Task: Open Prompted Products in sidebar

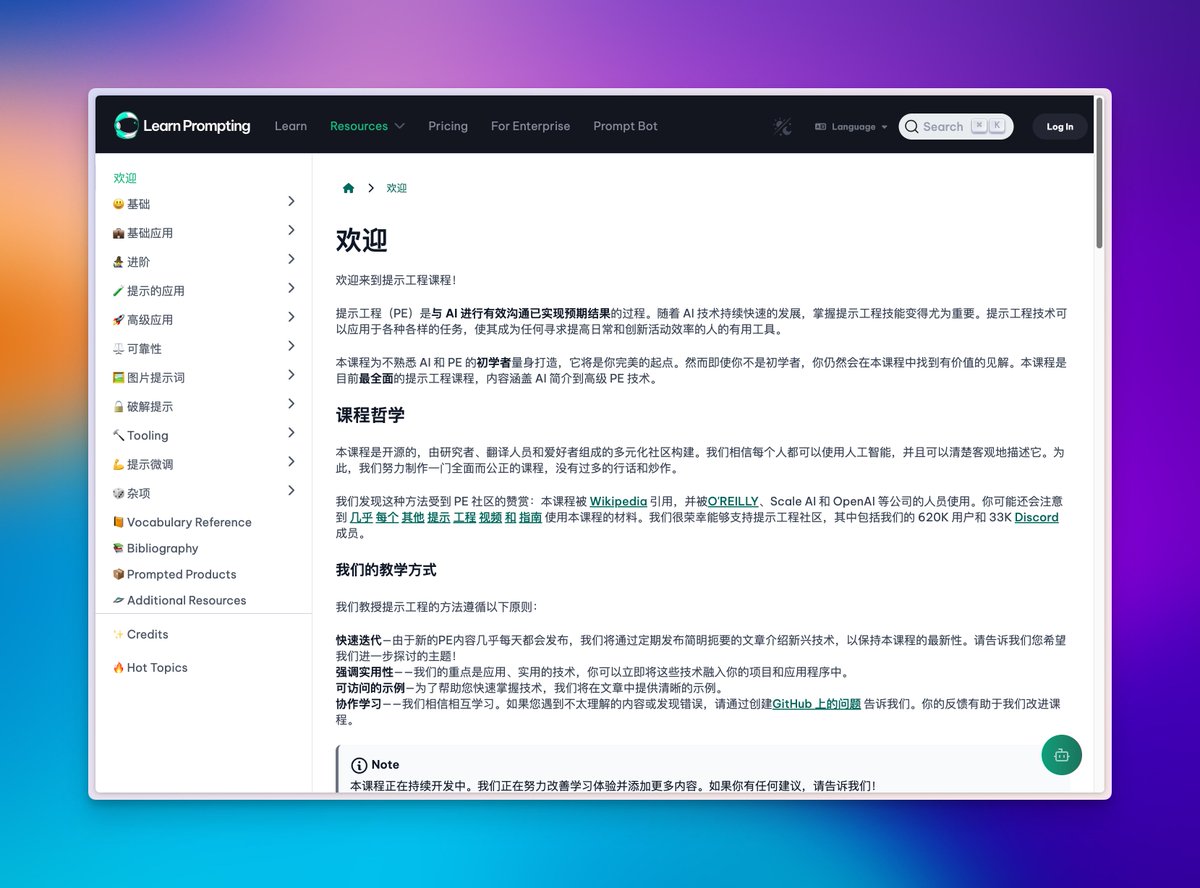Action: pos(174,574)
